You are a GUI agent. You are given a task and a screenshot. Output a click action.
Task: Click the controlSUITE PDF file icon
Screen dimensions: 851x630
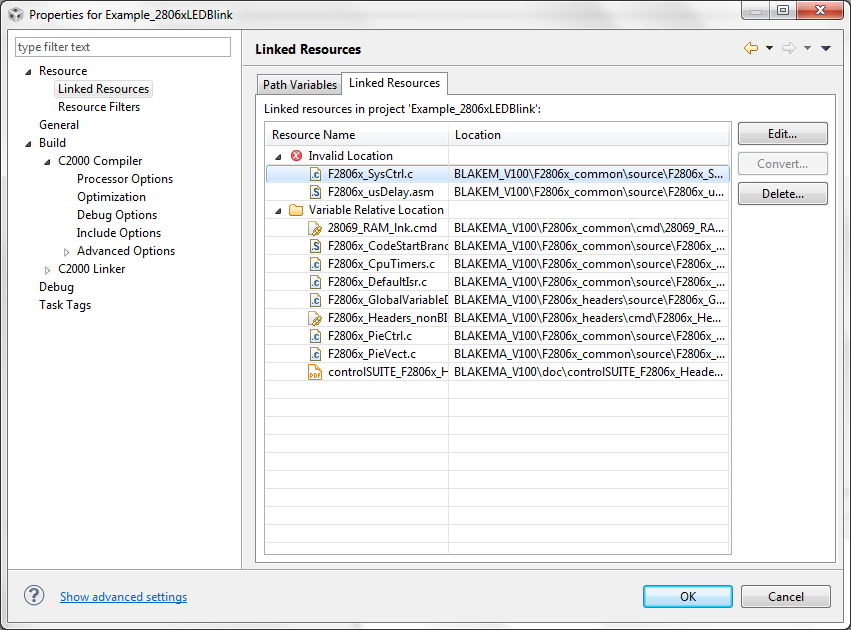(x=315, y=372)
